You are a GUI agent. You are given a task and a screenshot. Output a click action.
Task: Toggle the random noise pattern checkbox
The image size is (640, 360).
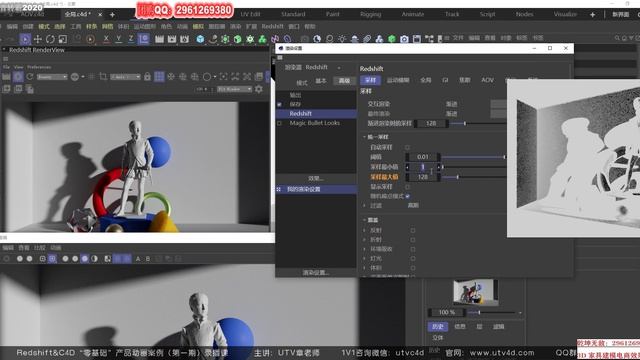point(407,196)
